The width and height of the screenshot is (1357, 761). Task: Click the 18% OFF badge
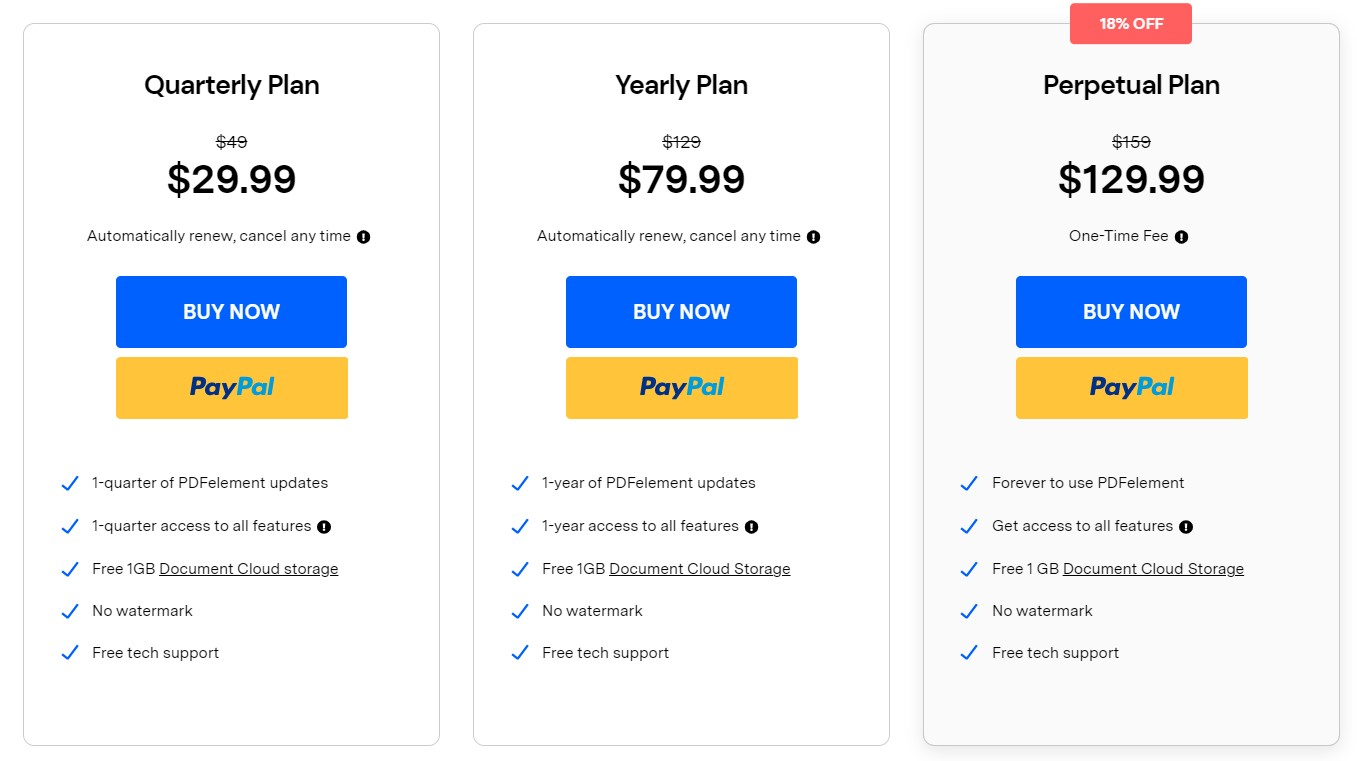1131,24
